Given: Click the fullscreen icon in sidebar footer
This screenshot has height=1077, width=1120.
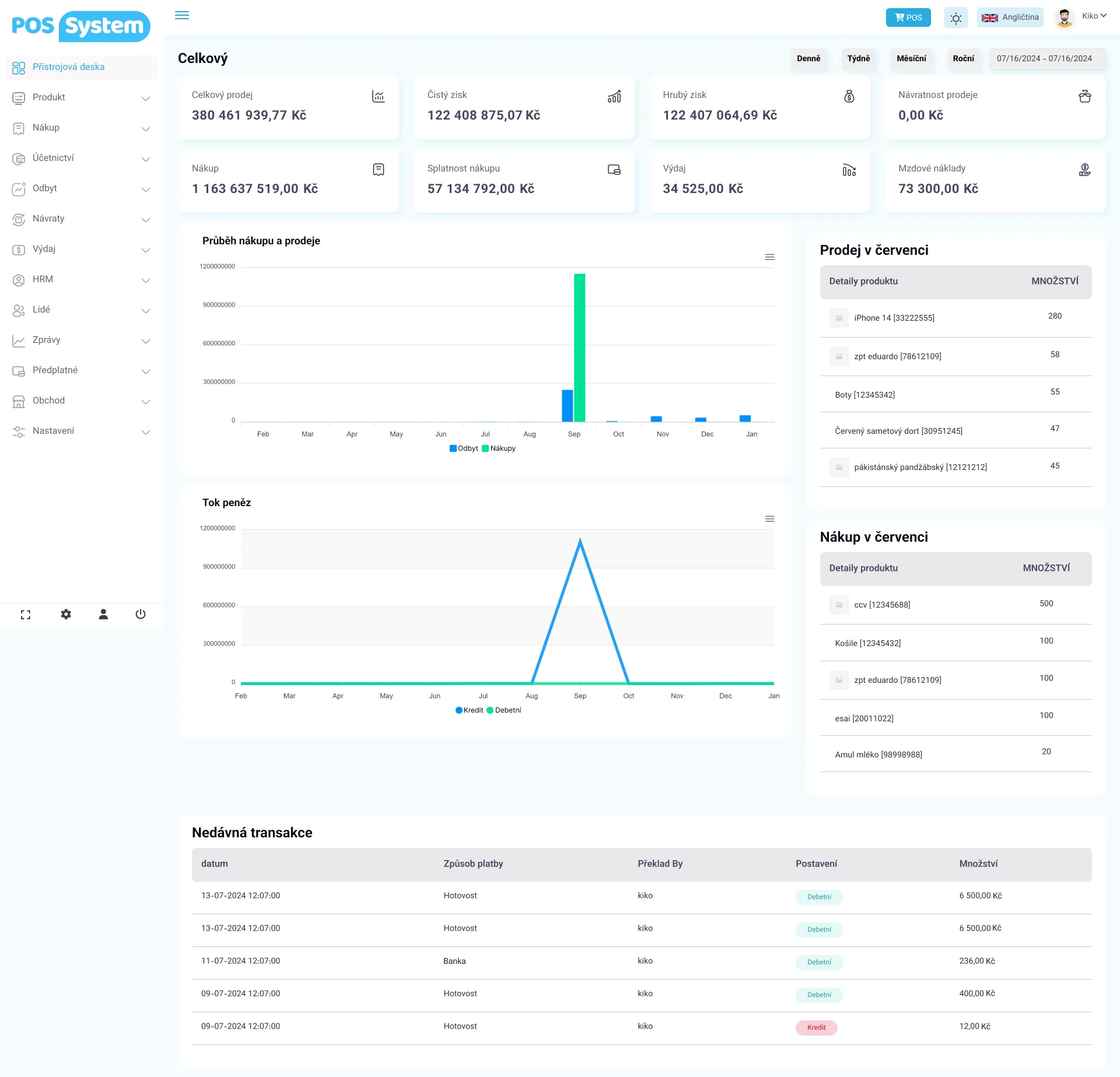Looking at the screenshot, I should [x=26, y=615].
